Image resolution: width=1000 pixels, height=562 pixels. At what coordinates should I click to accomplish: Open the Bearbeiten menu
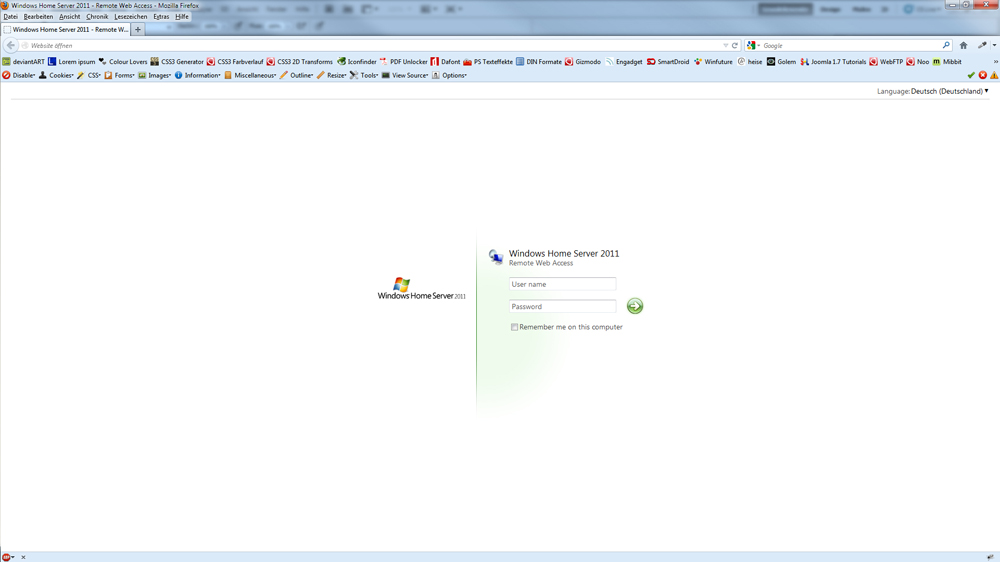38,17
